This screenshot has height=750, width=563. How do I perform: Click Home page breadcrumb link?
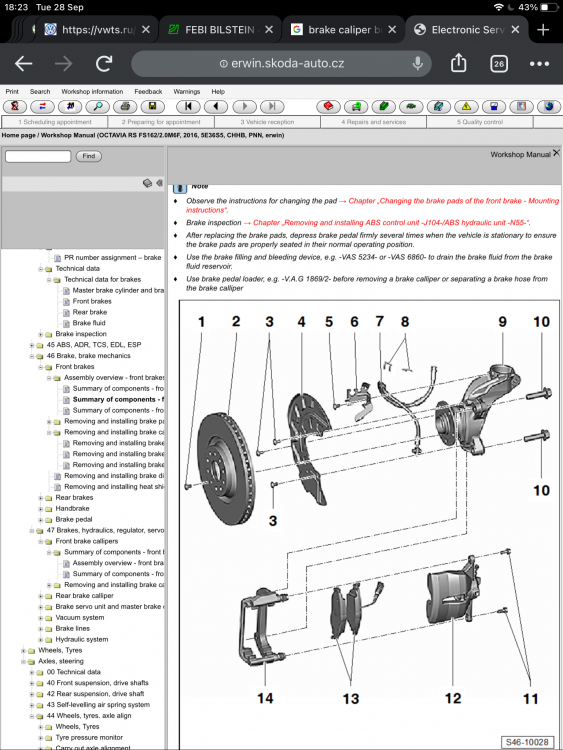tap(18, 135)
